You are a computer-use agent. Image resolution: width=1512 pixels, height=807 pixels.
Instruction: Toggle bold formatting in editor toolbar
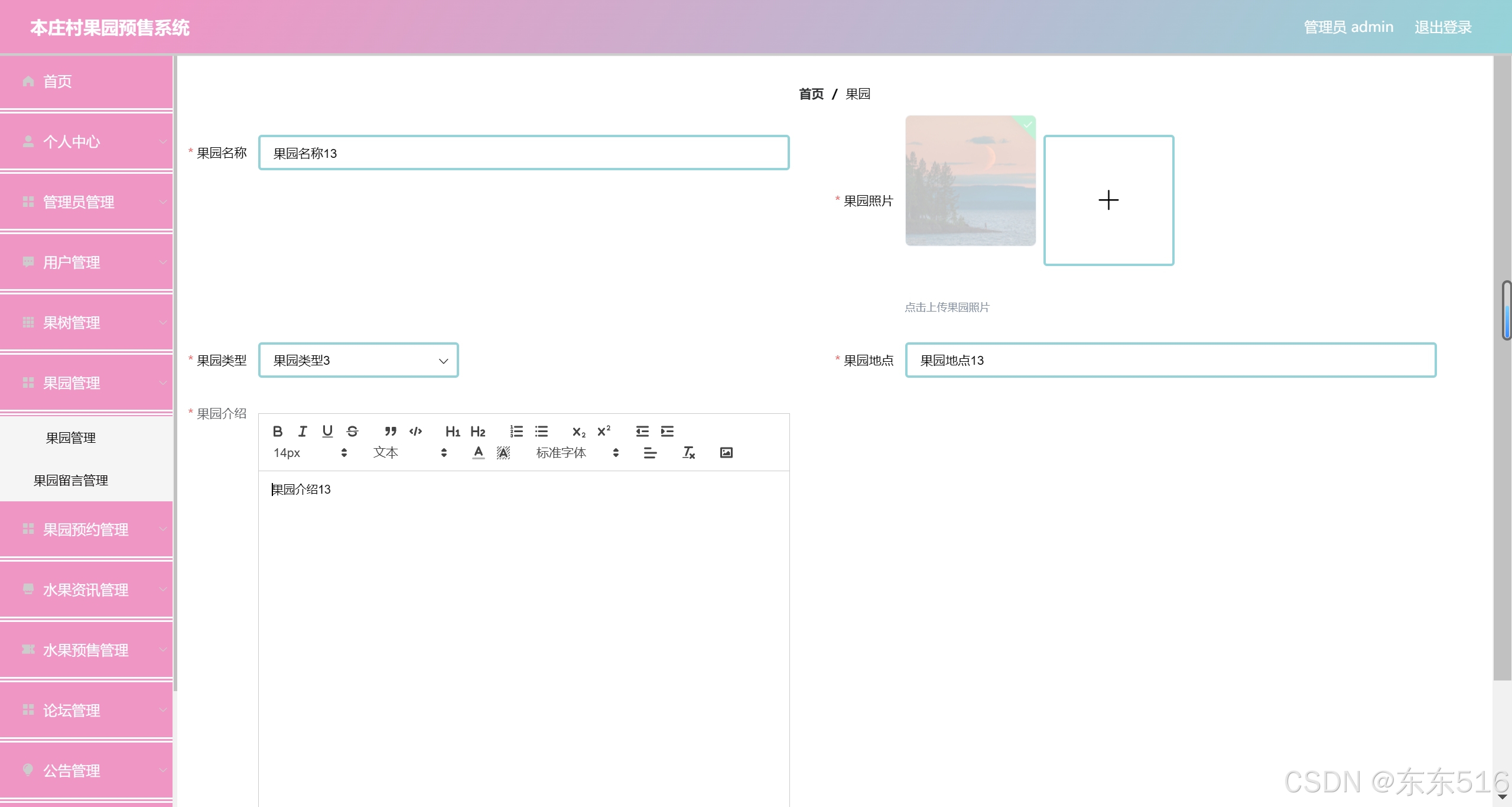tap(277, 432)
